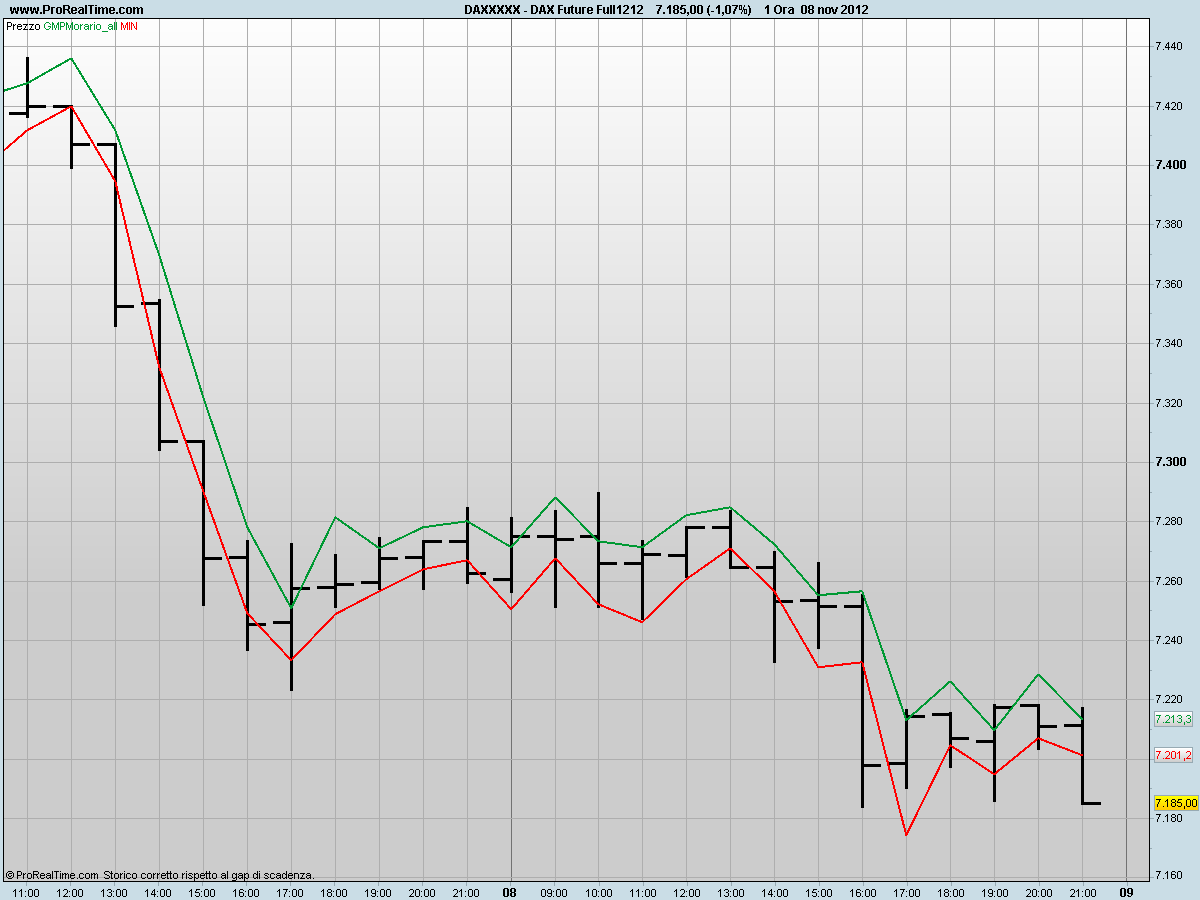Select the 10:00 time axis label
The width and height of the screenshot is (1200, 900).
tap(598, 892)
